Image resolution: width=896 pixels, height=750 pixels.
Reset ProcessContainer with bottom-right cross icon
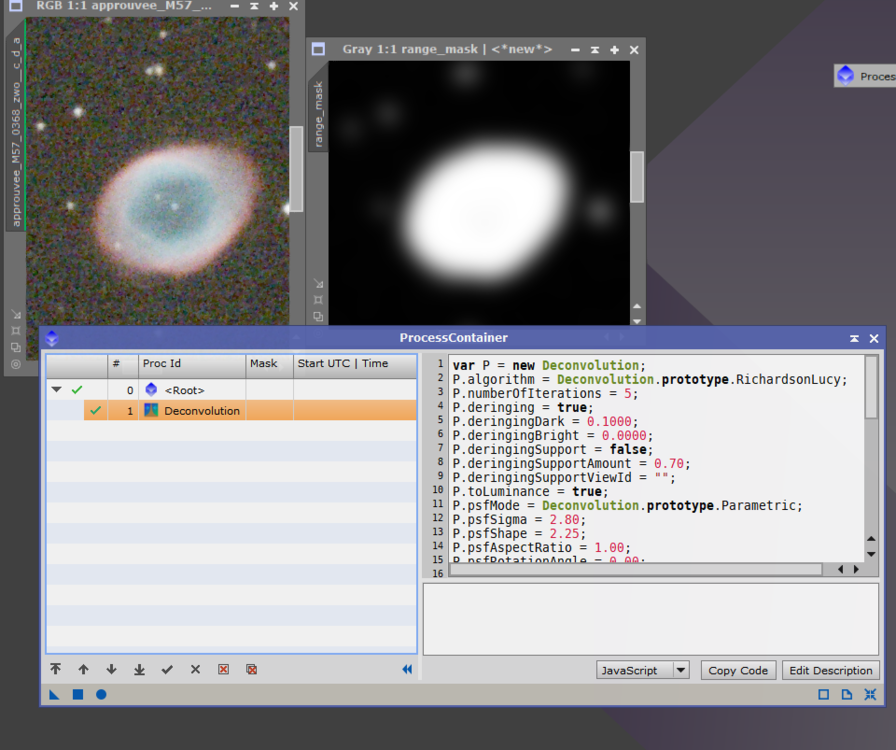pos(870,695)
